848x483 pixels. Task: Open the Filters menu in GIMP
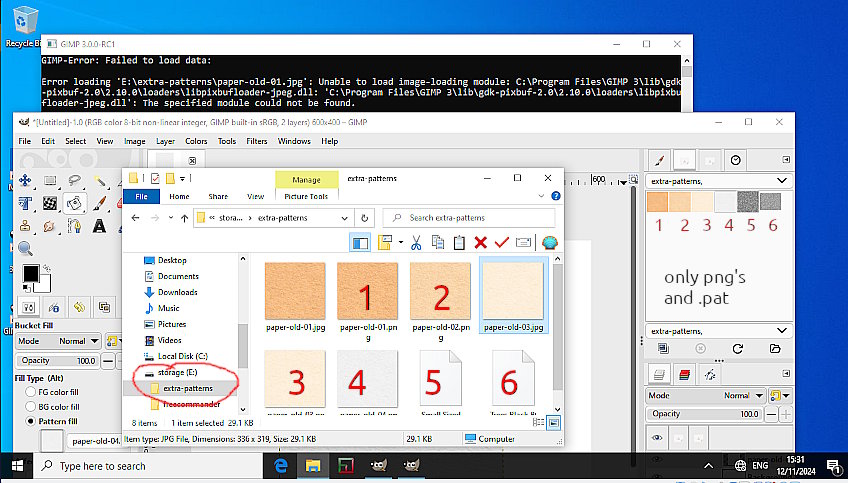tap(257, 141)
